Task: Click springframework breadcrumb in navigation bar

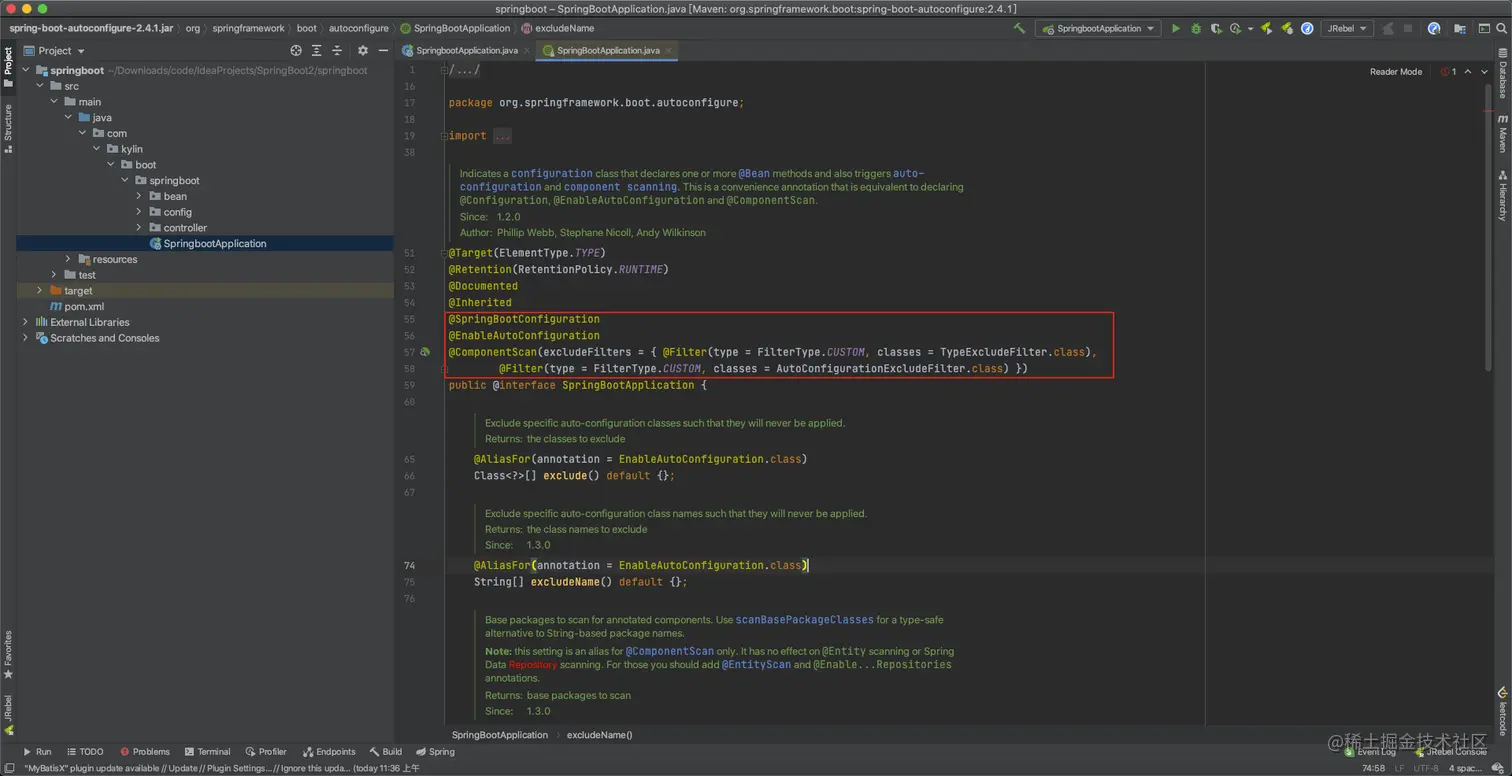Action: (248, 29)
